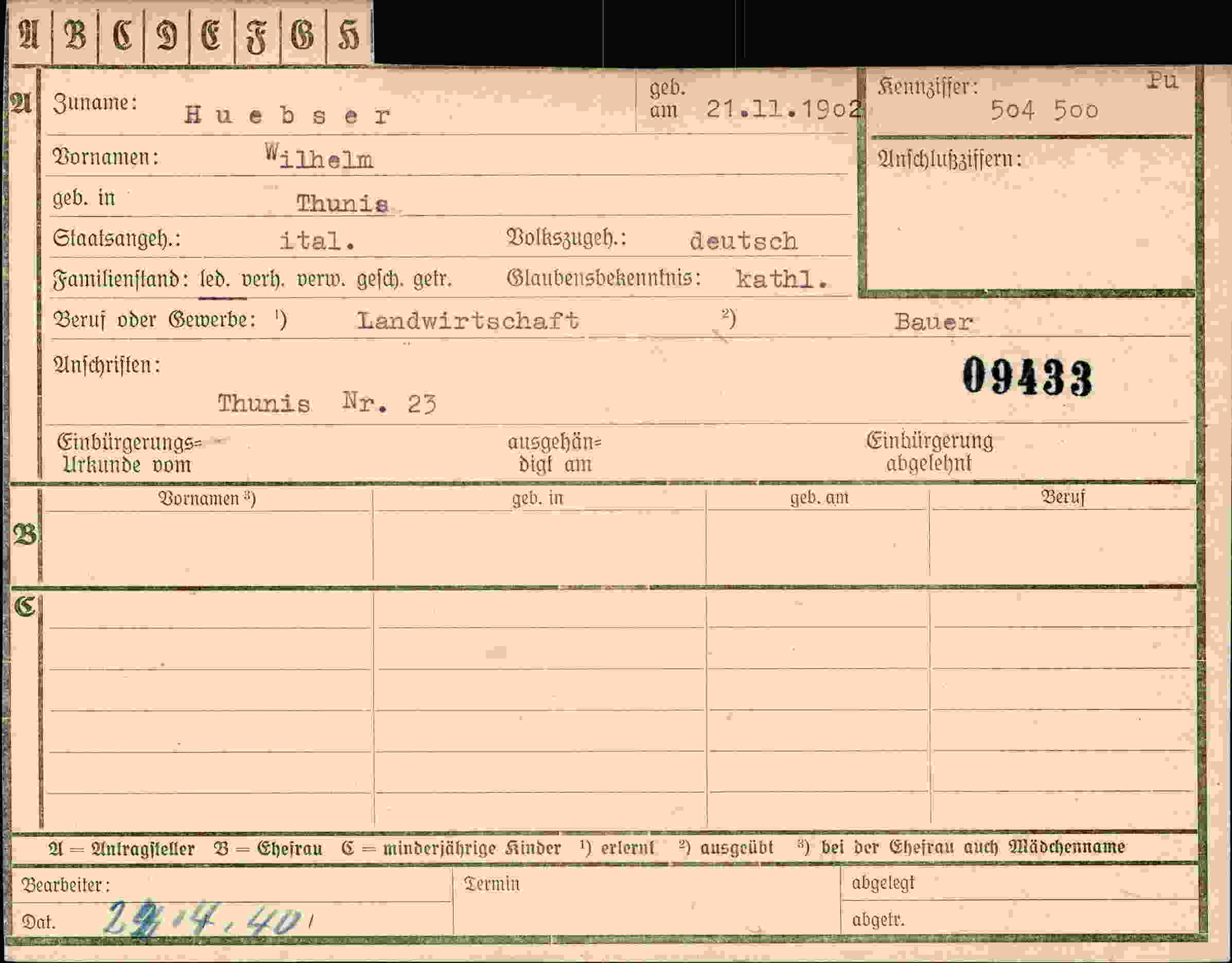Click the 'verw.' marital status option
Image resolution: width=1232 pixels, height=963 pixels.
(x=321, y=280)
